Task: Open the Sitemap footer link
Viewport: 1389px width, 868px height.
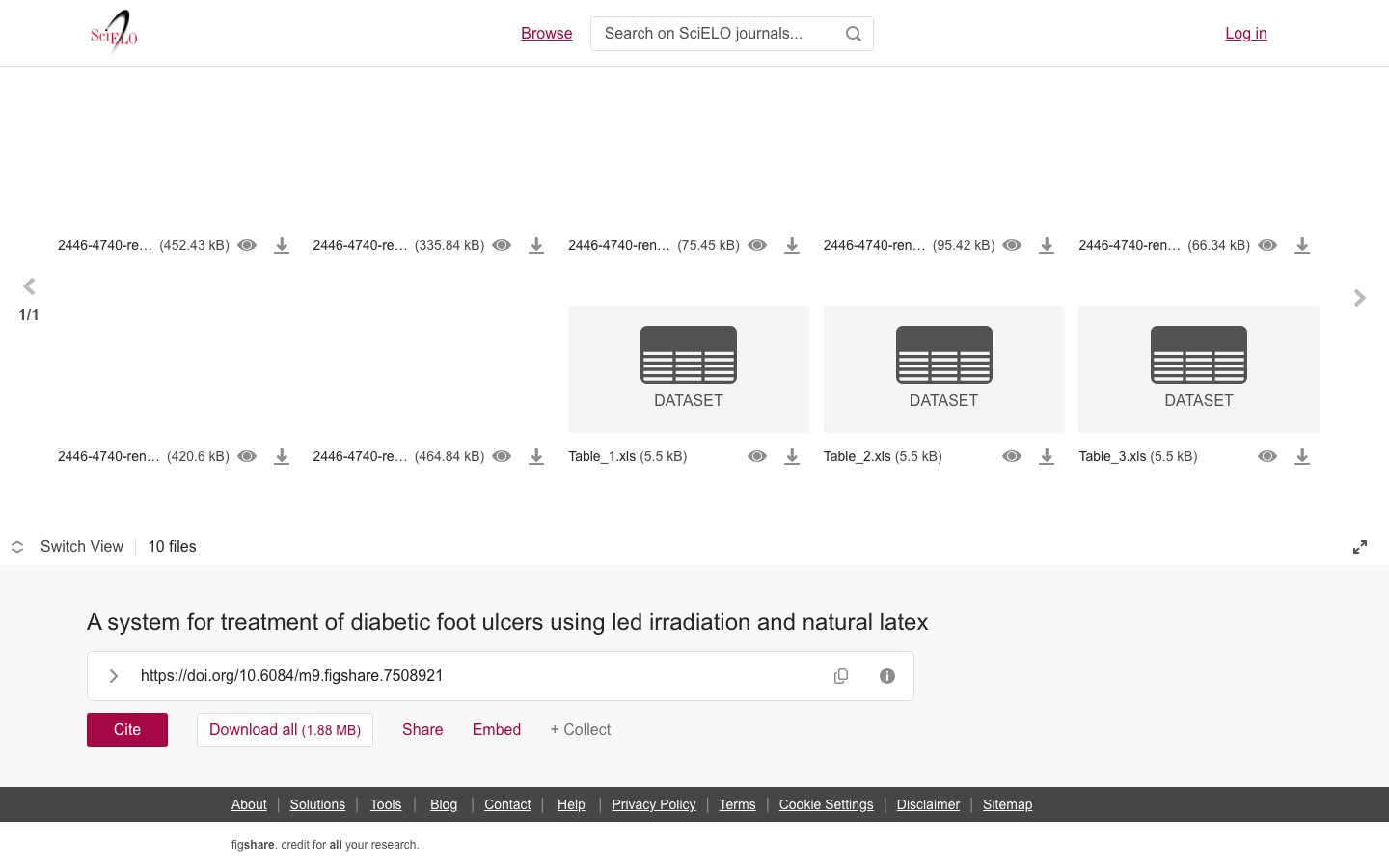Action: [x=1007, y=804]
